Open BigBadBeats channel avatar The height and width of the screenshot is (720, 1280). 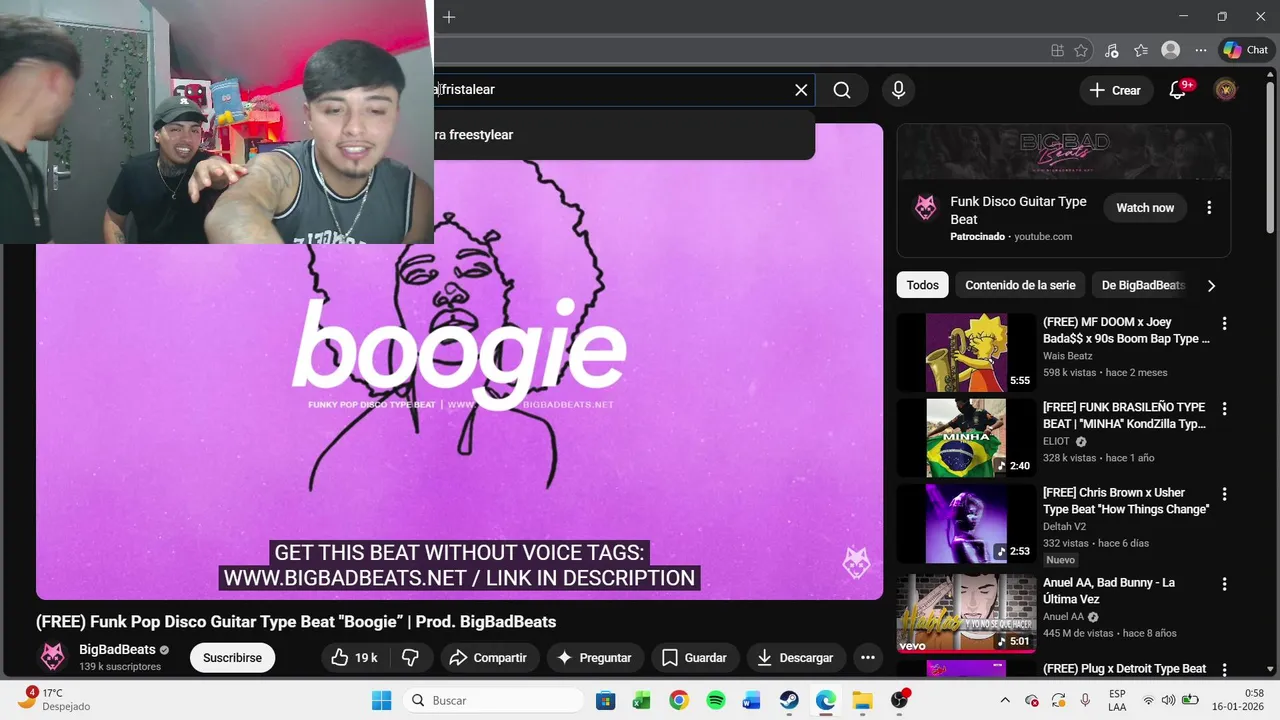click(52, 656)
